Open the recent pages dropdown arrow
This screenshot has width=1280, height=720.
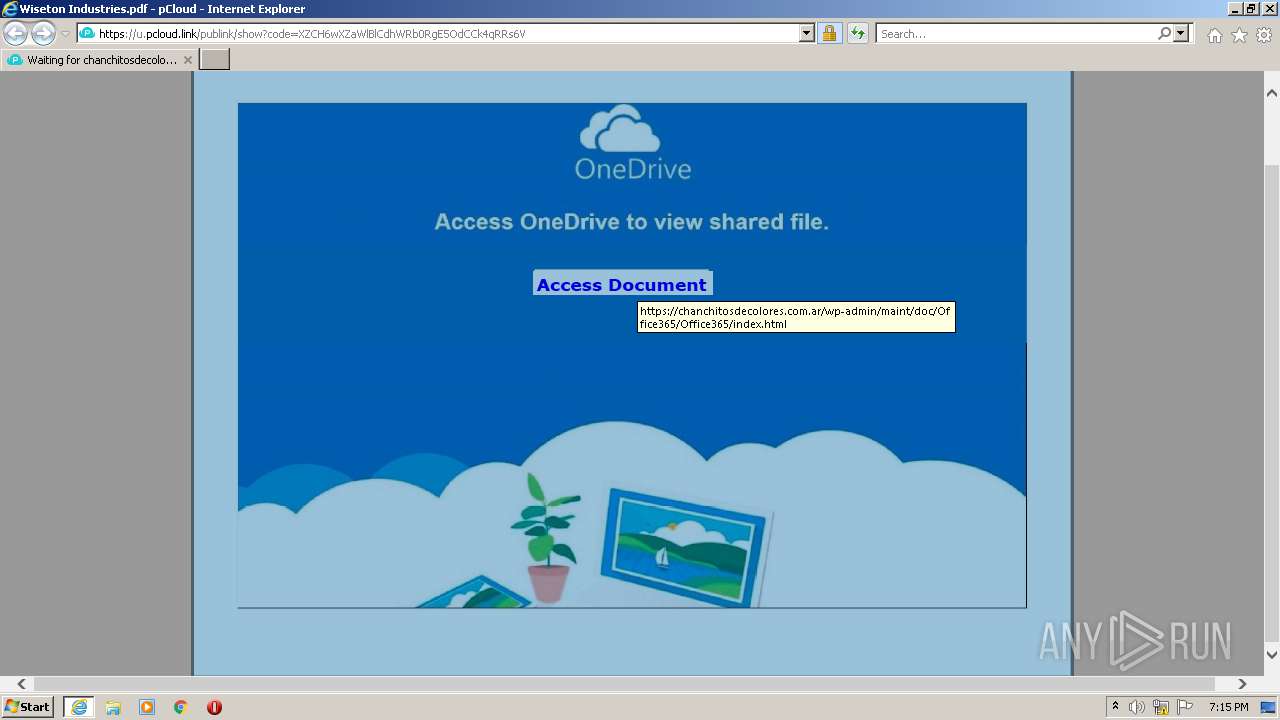pos(65,34)
